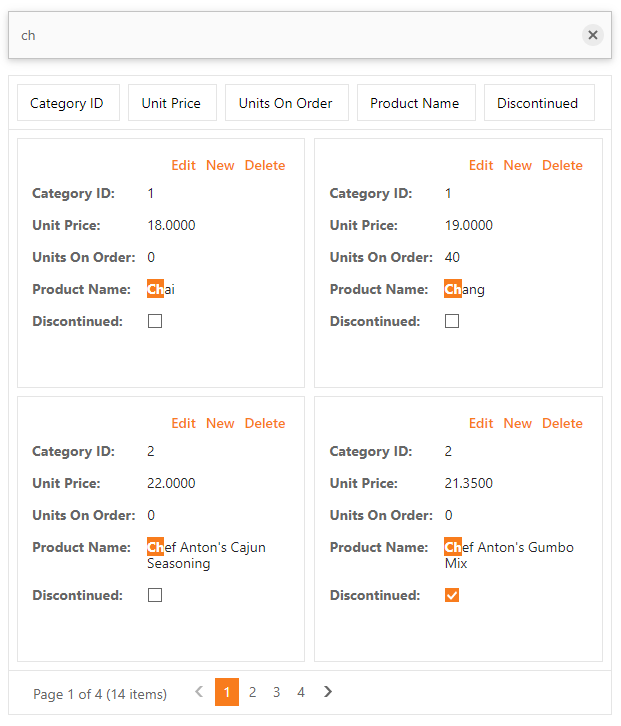
Task: Sort by the Units On Order header
Action: pos(287,103)
